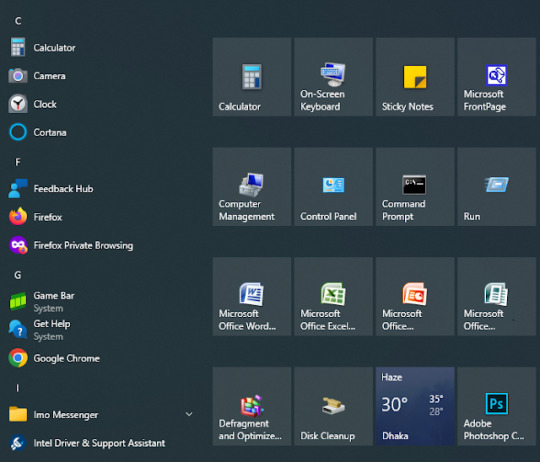Launch Control Panel tile
540x462 pixels.
(x=333, y=187)
